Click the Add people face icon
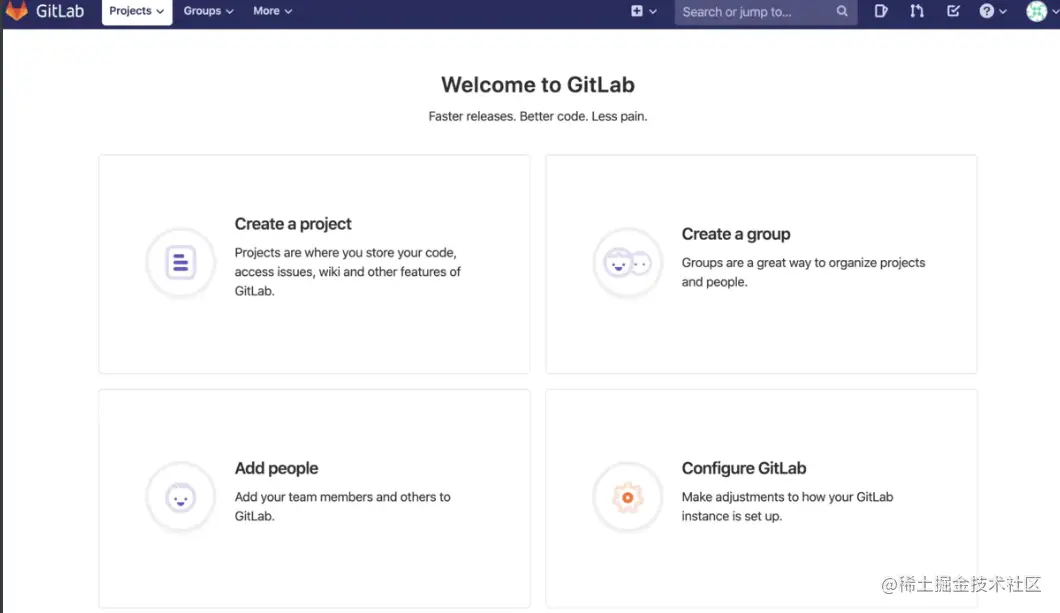 (180, 497)
